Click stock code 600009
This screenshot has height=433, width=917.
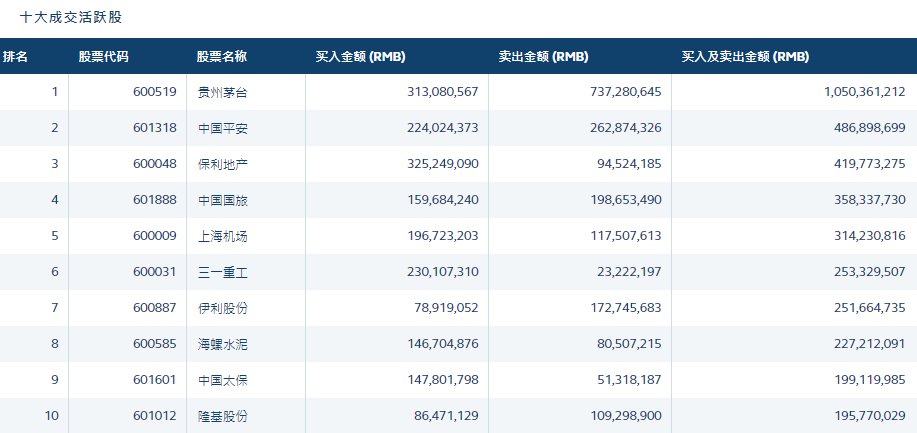coord(154,236)
